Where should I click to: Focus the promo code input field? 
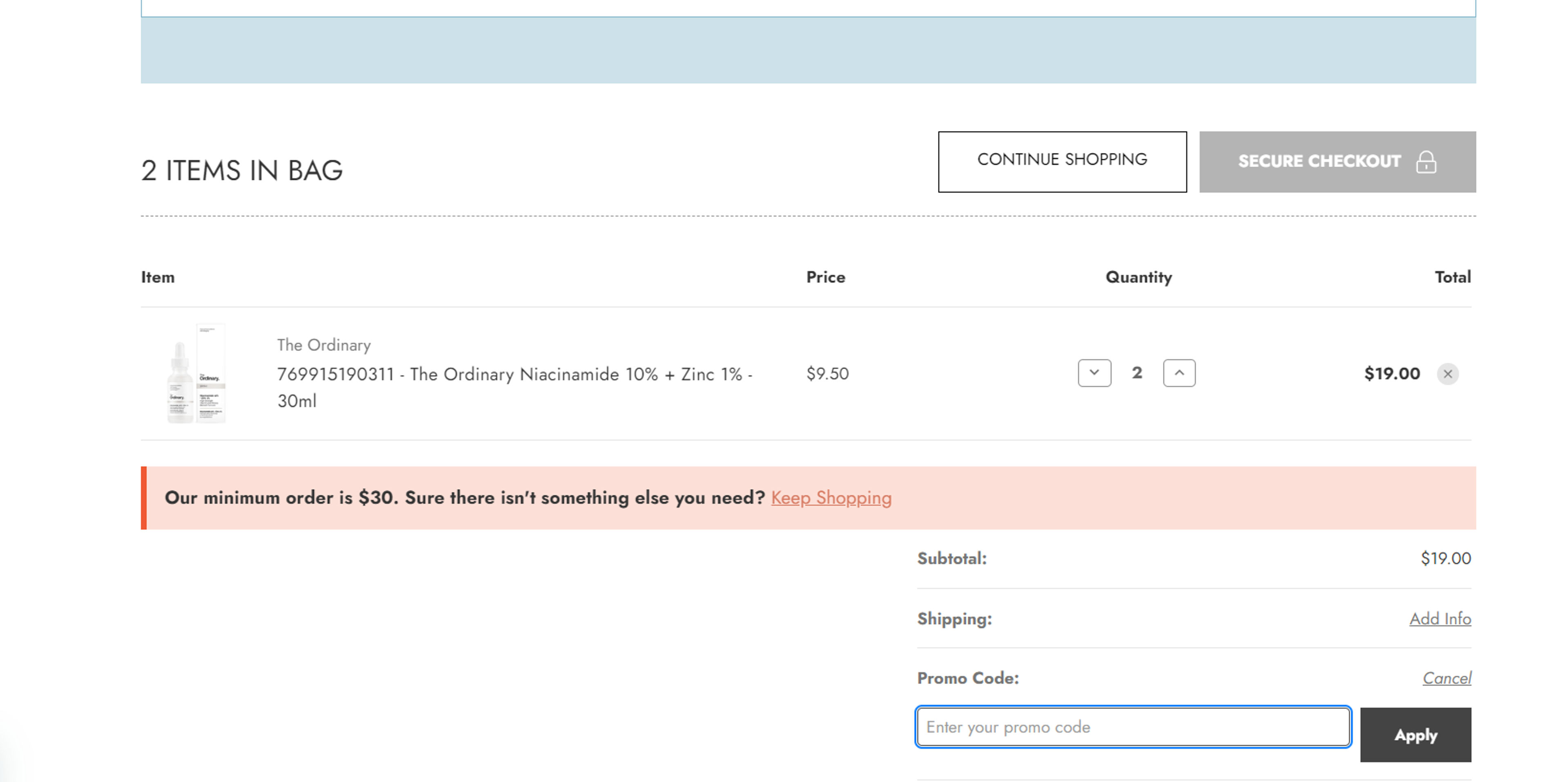coord(1134,726)
